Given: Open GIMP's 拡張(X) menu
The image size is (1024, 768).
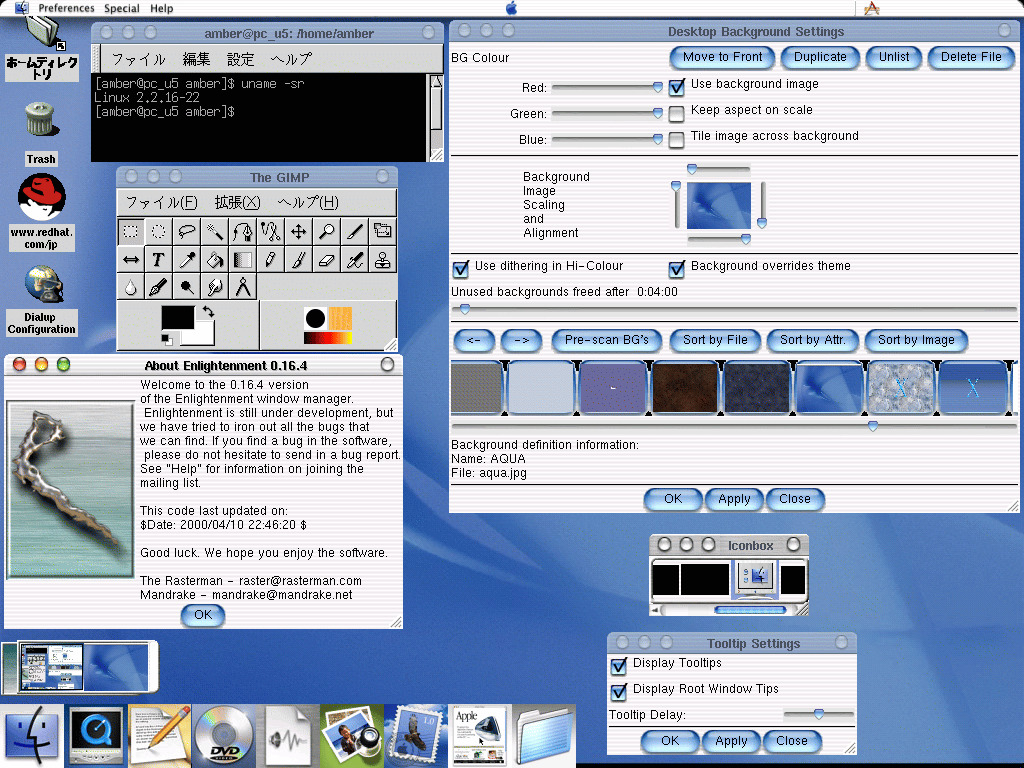Looking at the screenshot, I should pos(238,202).
